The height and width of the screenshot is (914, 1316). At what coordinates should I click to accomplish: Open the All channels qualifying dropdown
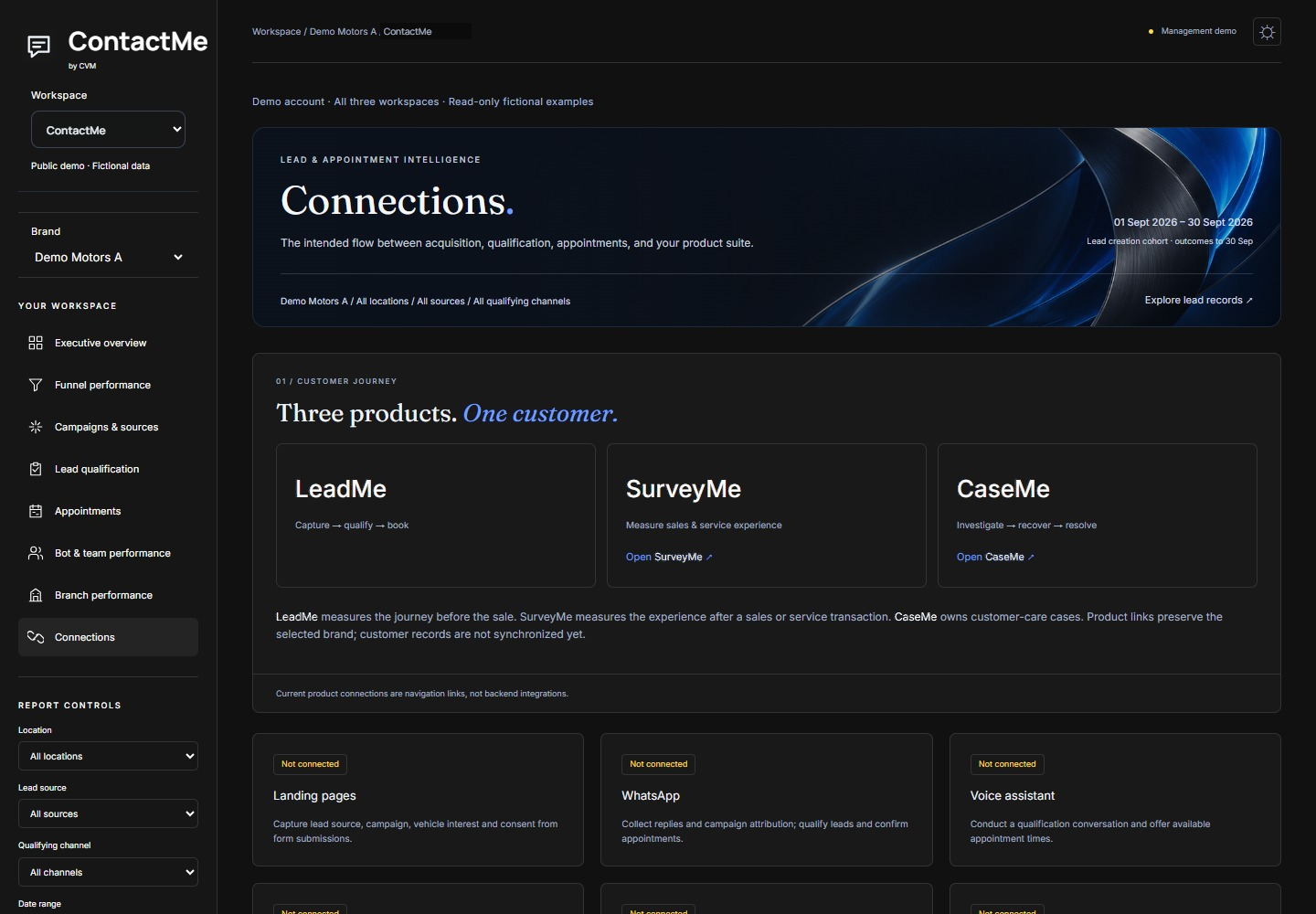click(108, 872)
